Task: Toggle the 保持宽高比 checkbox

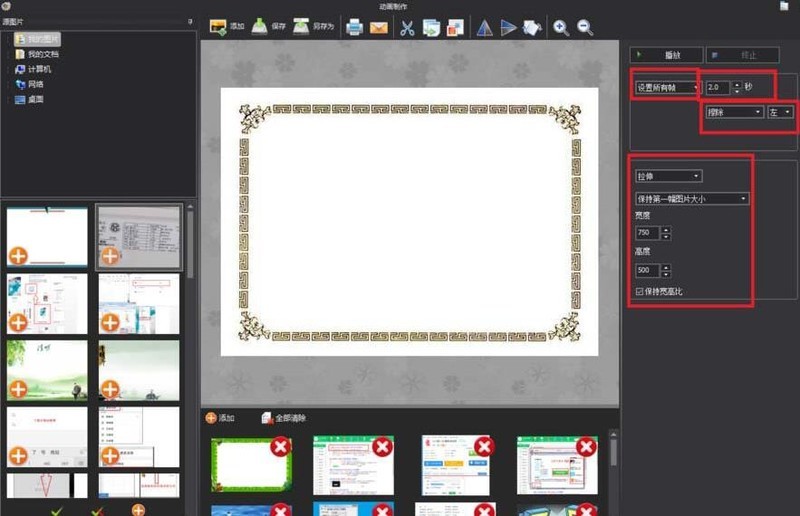Action: [640, 291]
